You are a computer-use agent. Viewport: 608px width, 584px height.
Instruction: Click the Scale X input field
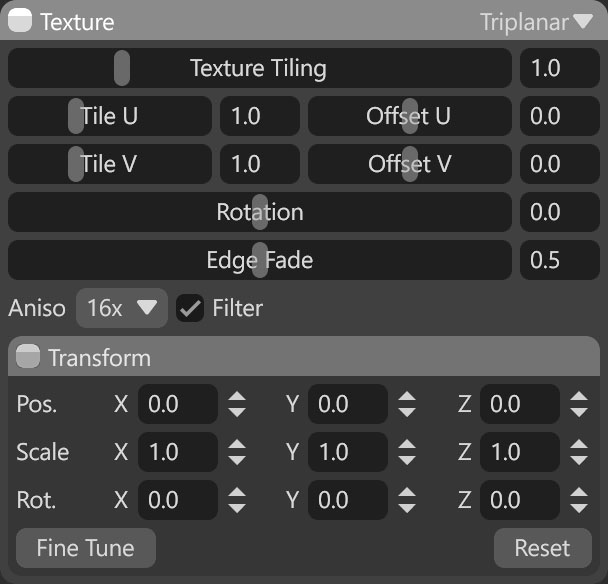point(178,452)
